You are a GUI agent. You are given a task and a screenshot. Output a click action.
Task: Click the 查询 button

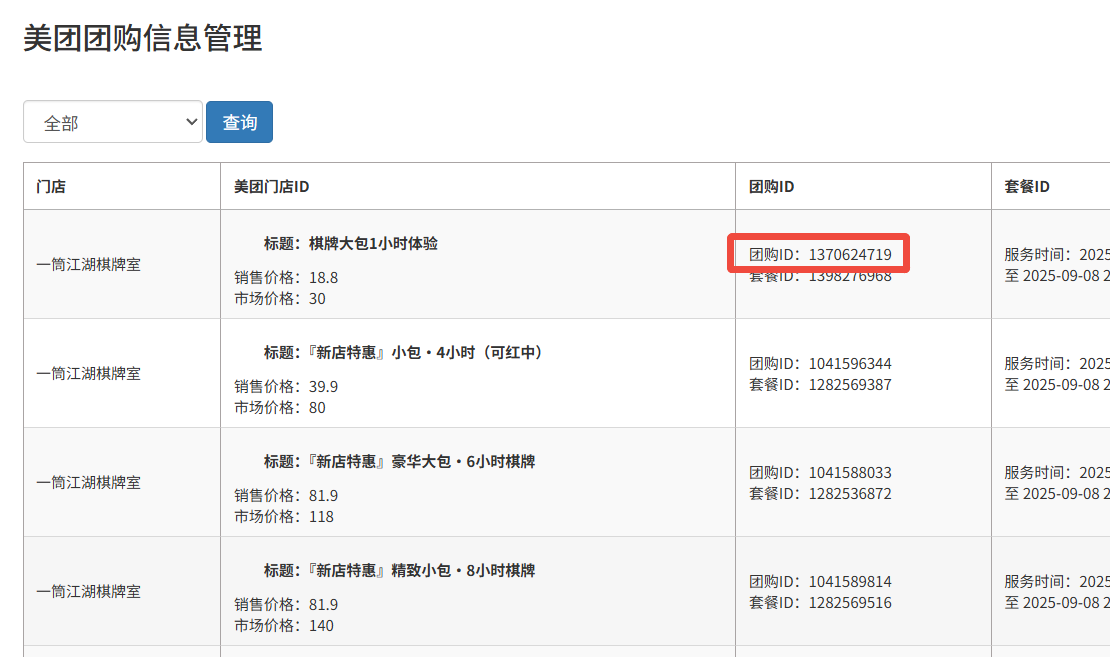click(x=239, y=122)
